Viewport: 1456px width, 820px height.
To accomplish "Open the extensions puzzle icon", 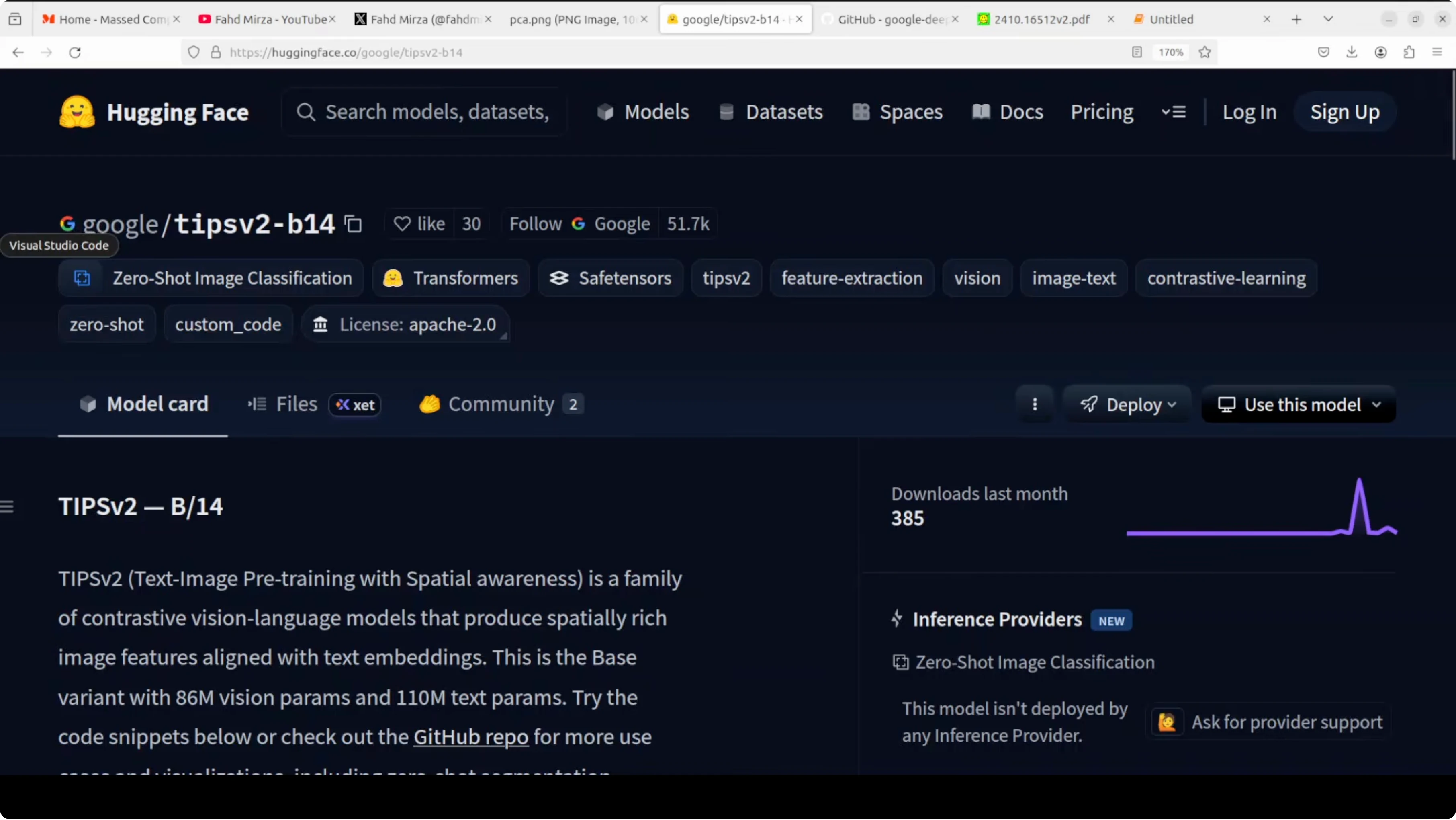I will pos(1409,53).
